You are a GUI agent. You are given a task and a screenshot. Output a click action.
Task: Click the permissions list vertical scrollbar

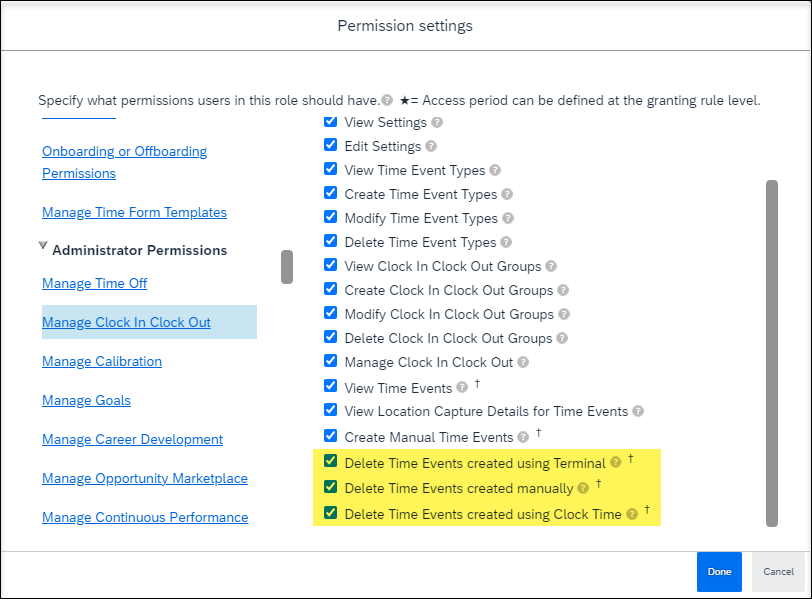[772, 353]
